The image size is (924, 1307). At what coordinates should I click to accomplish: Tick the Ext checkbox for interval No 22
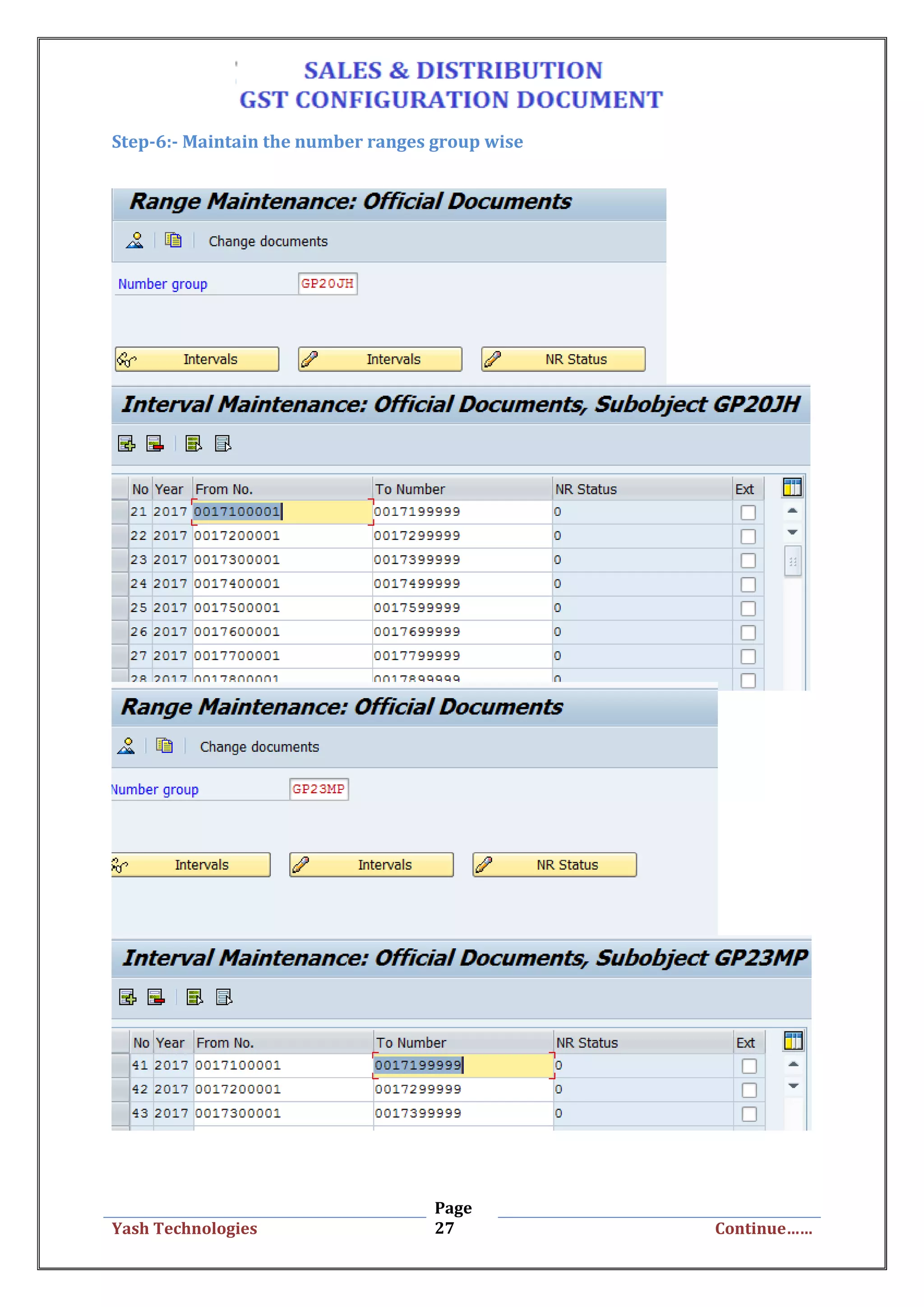(748, 537)
